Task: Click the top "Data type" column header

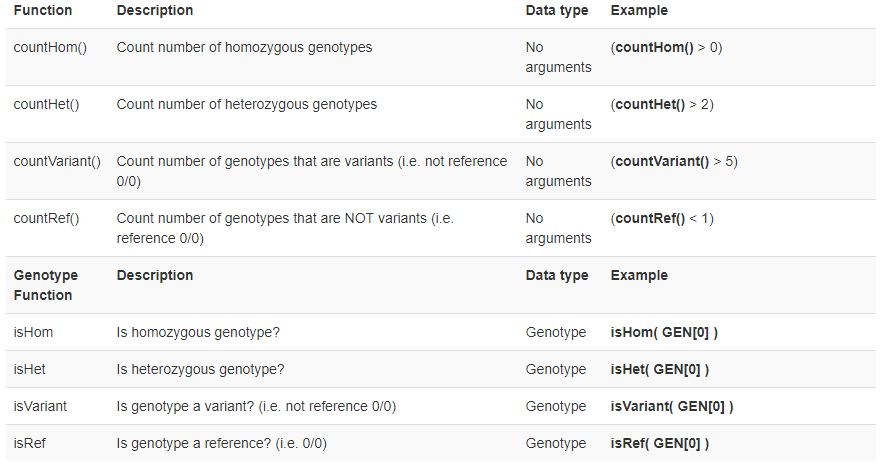Action: coord(557,11)
